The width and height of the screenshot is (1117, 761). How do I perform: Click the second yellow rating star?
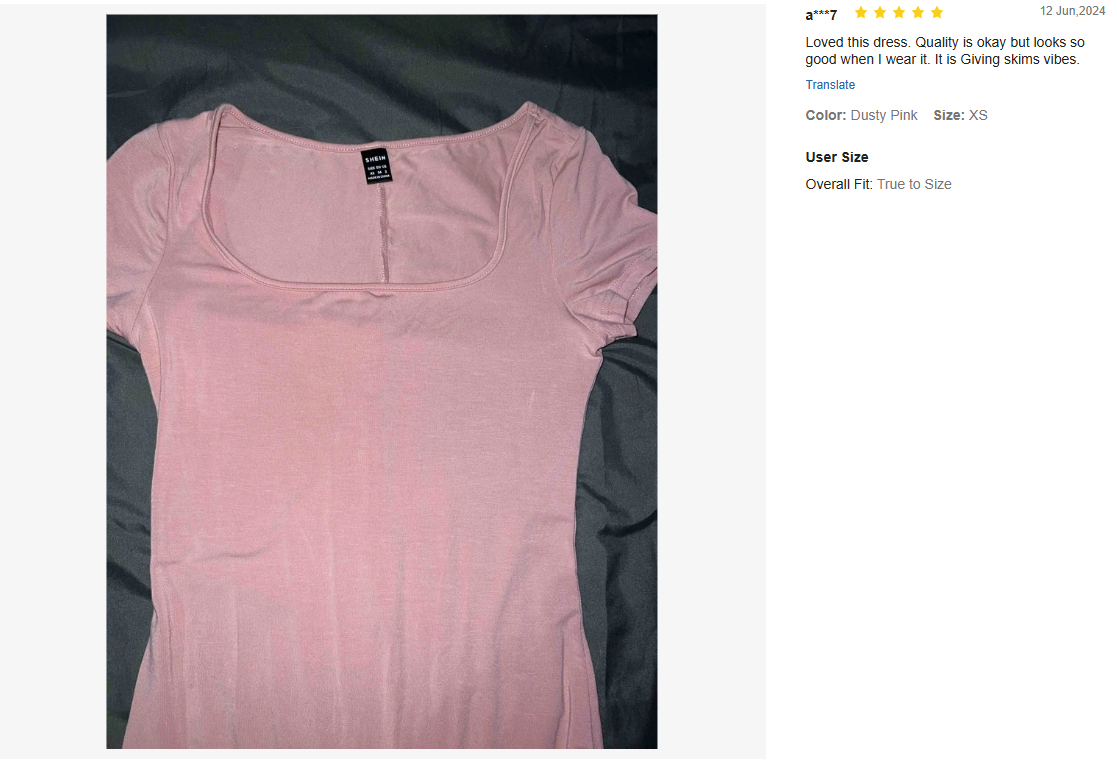pos(880,12)
